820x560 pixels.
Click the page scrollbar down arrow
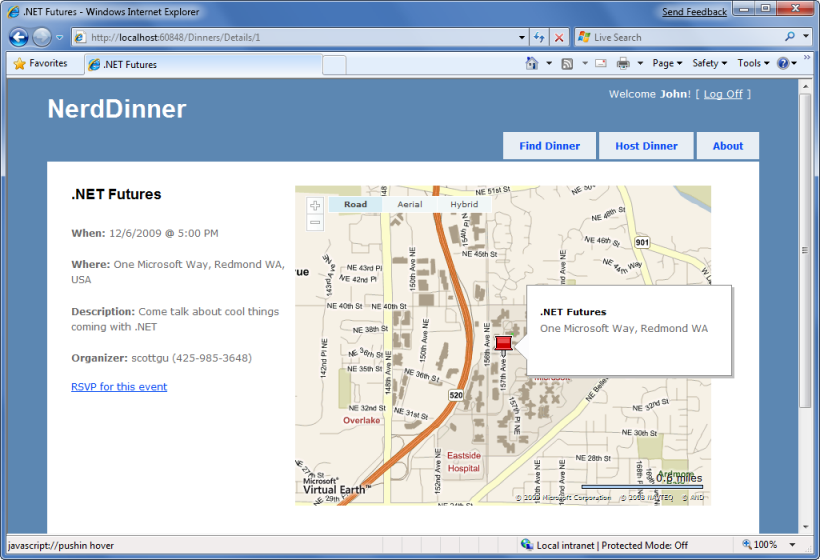click(x=805, y=527)
